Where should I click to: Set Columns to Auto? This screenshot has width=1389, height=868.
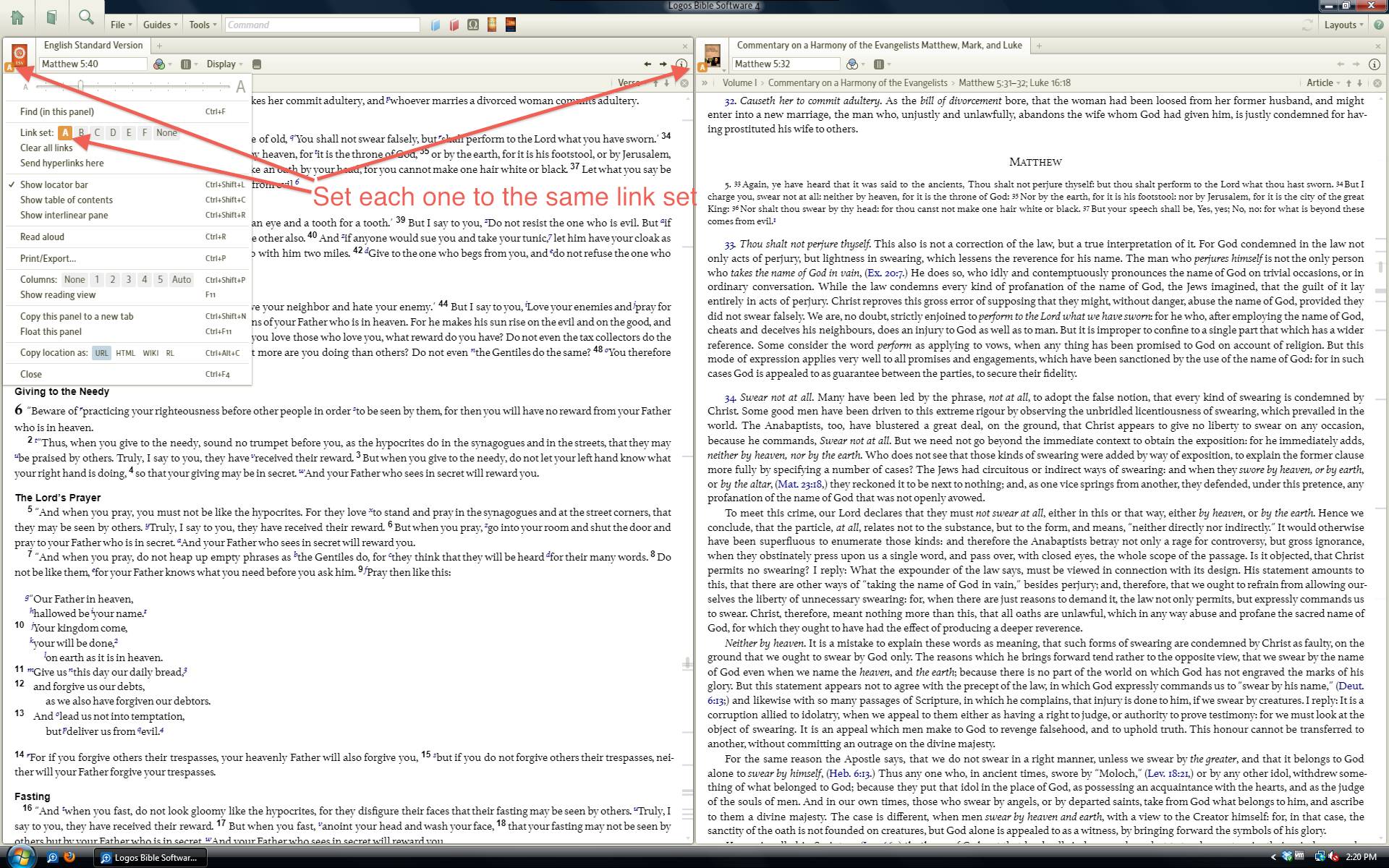click(182, 279)
